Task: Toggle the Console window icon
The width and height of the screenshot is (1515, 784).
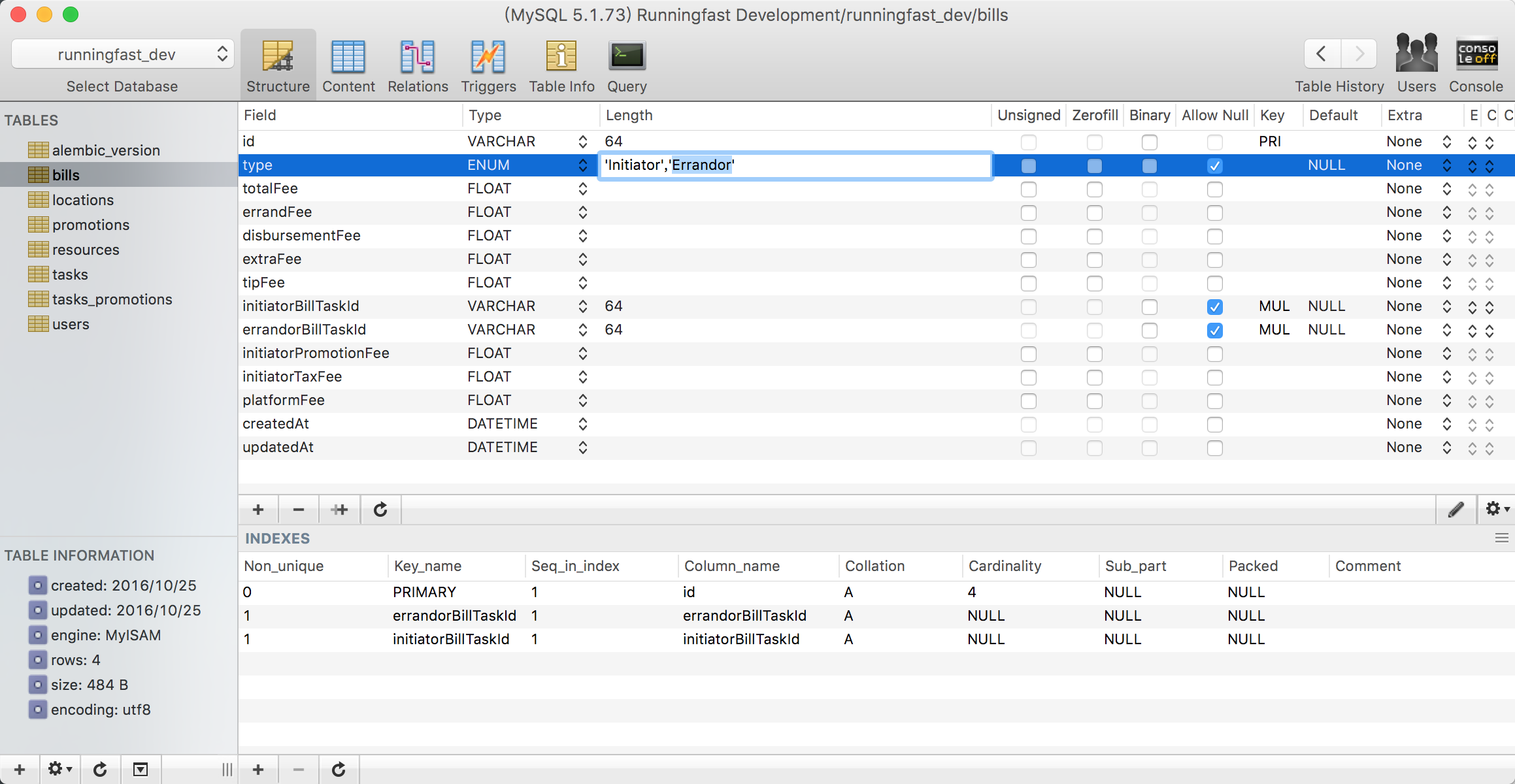Action: click(x=1476, y=55)
